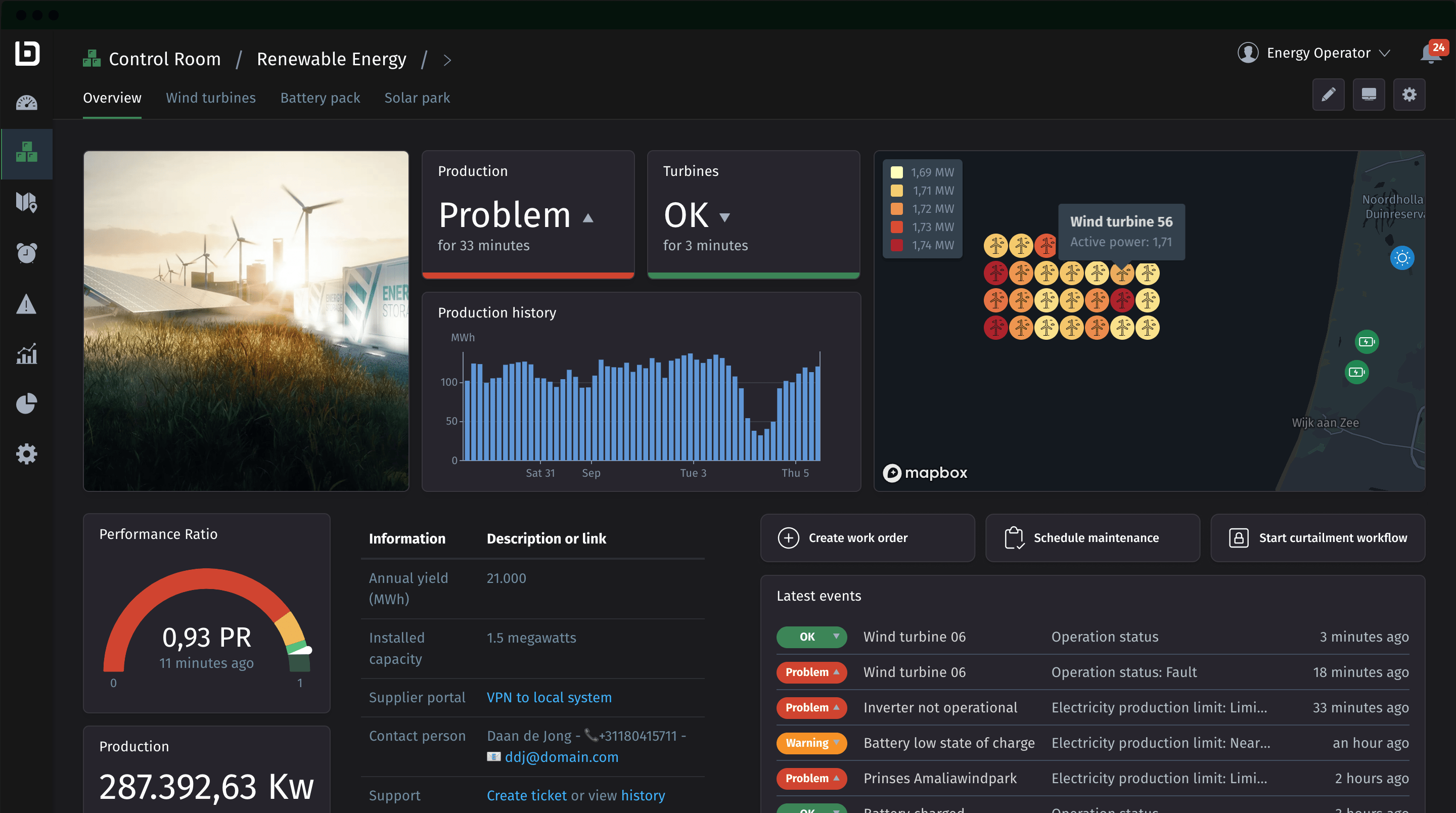Image resolution: width=1456 pixels, height=813 pixels.
Task: Switch to the Wind turbines tab
Action: pyautogui.click(x=211, y=97)
